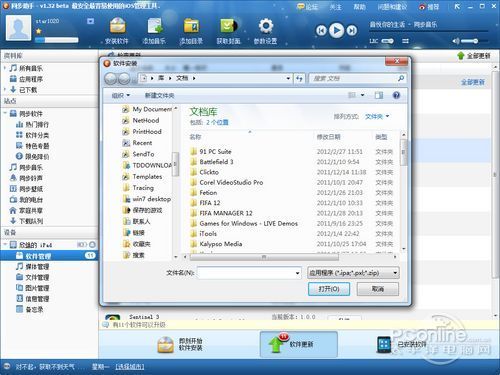Select TDDOWNLOAD in dialog navigation tree
Screen dimensions: 500x375
152,165
